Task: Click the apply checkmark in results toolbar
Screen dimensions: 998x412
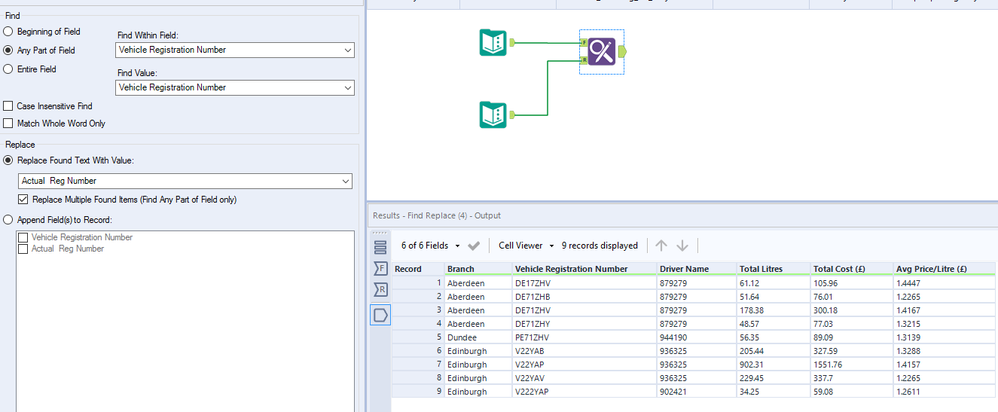Action: tap(474, 246)
